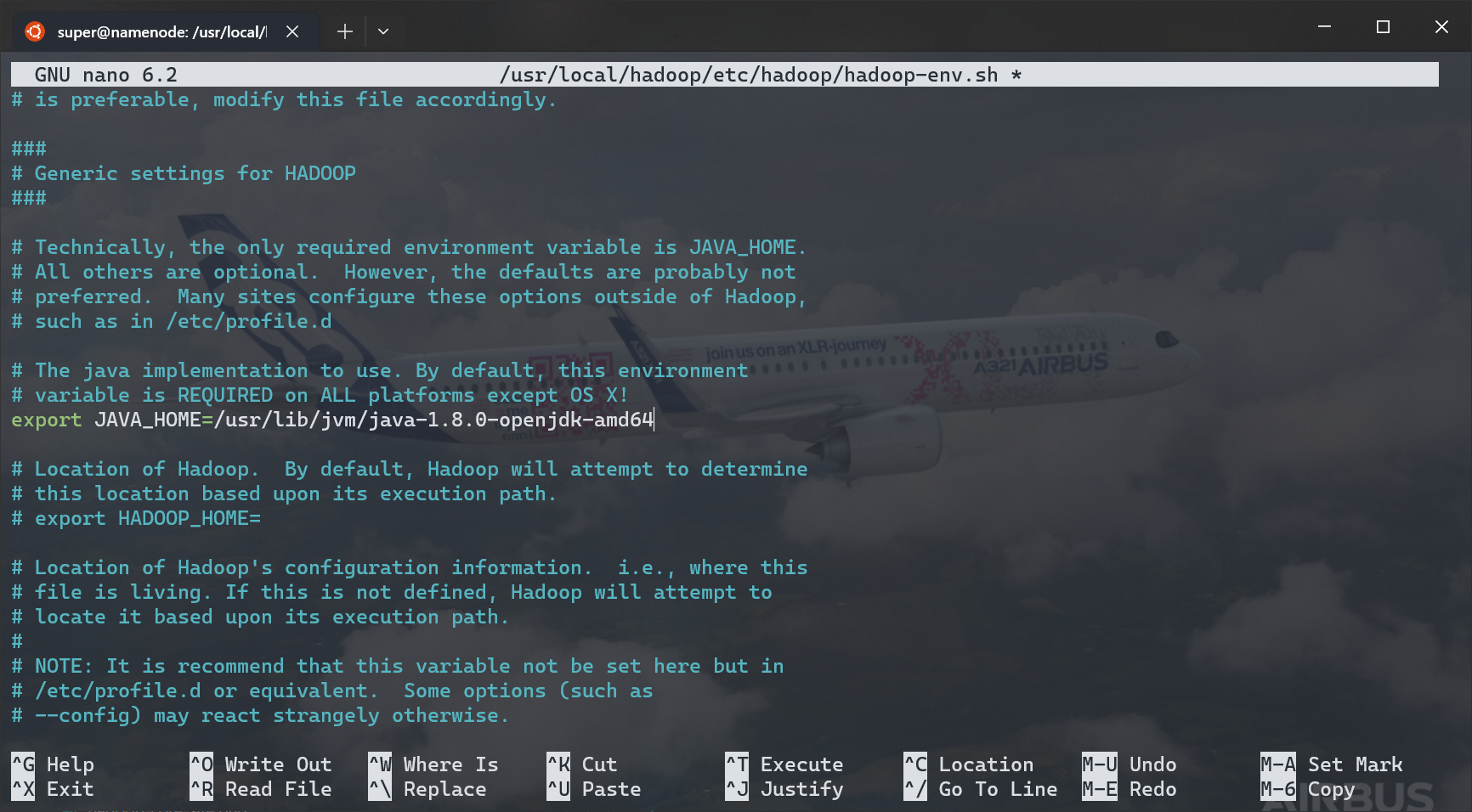The height and width of the screenshot is (812, 1472).
Task: Click the ^O Write Out shortcut
Action: [261, 764]
